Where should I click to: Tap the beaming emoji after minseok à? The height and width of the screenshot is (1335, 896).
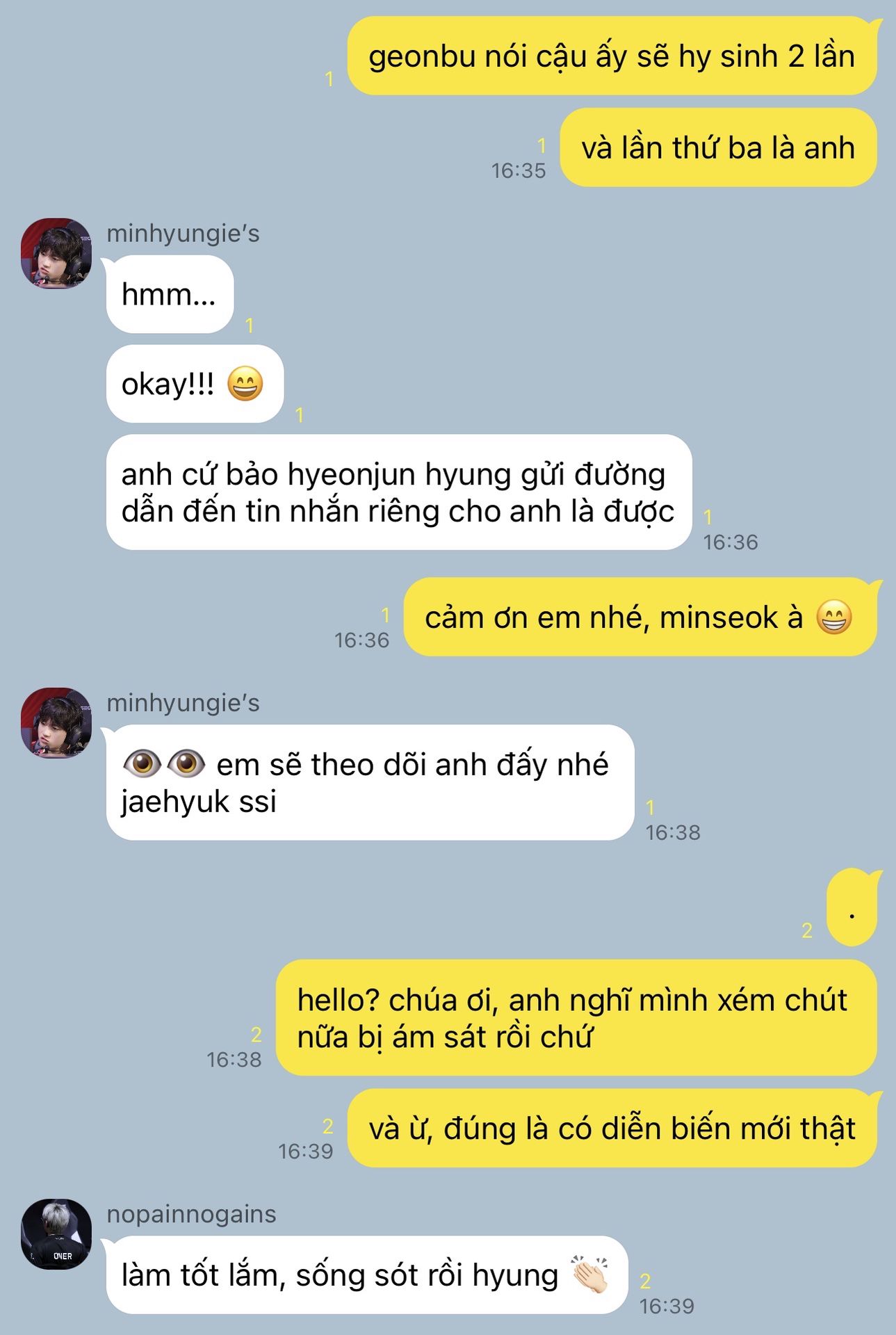[833, 617]
